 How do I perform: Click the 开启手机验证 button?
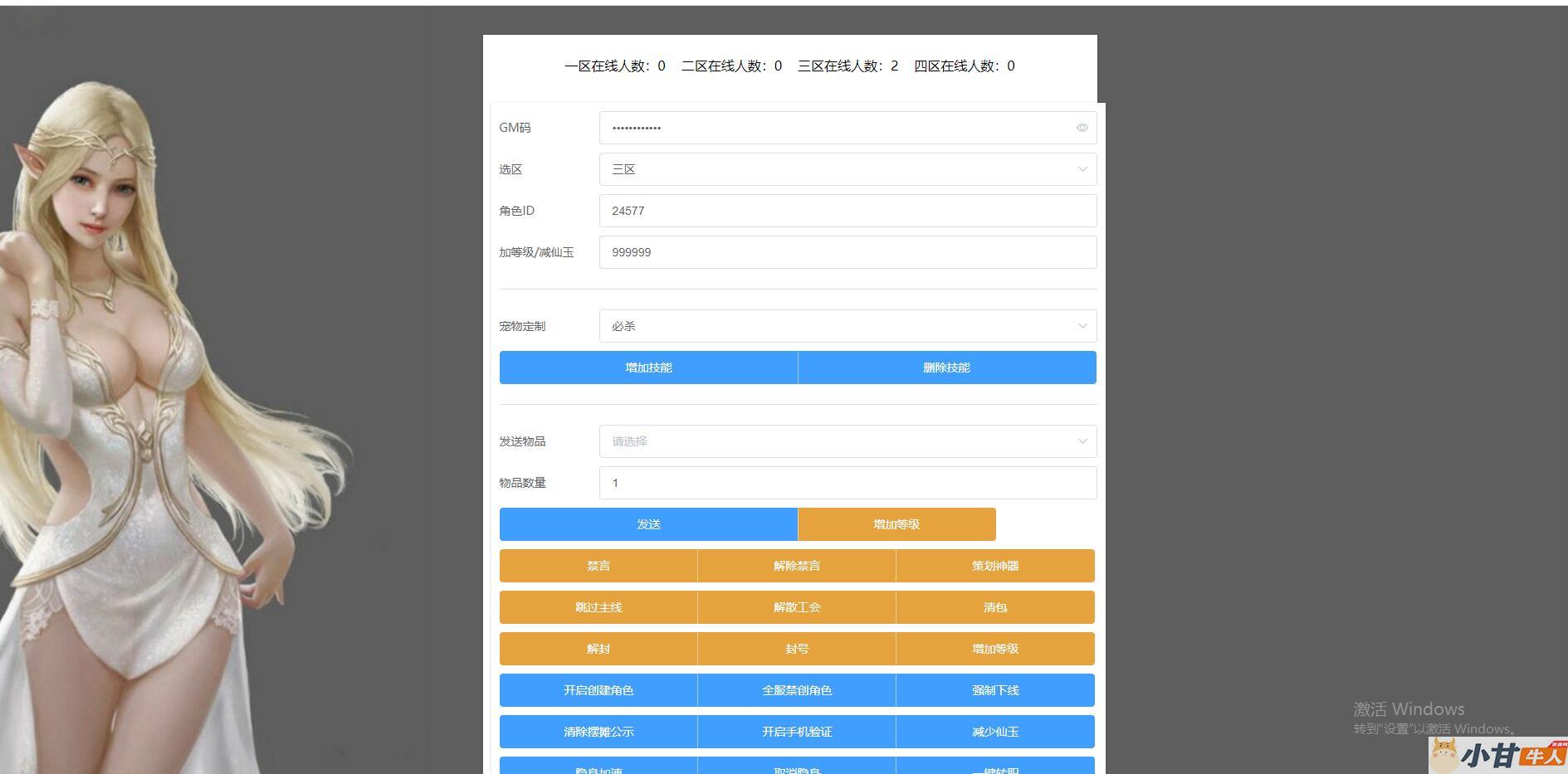coord(797,732)
